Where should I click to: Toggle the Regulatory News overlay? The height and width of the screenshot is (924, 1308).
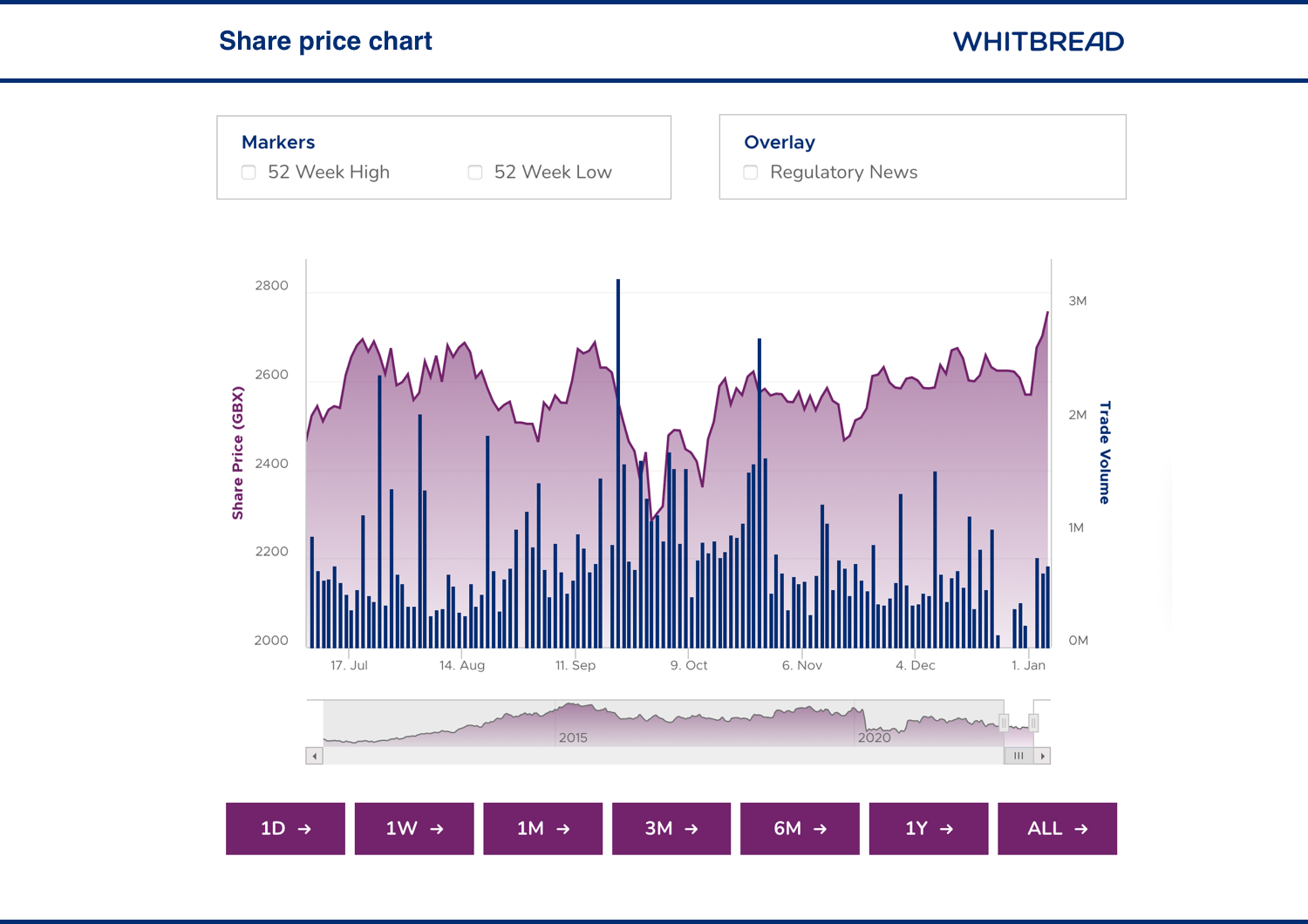point(751,173)
